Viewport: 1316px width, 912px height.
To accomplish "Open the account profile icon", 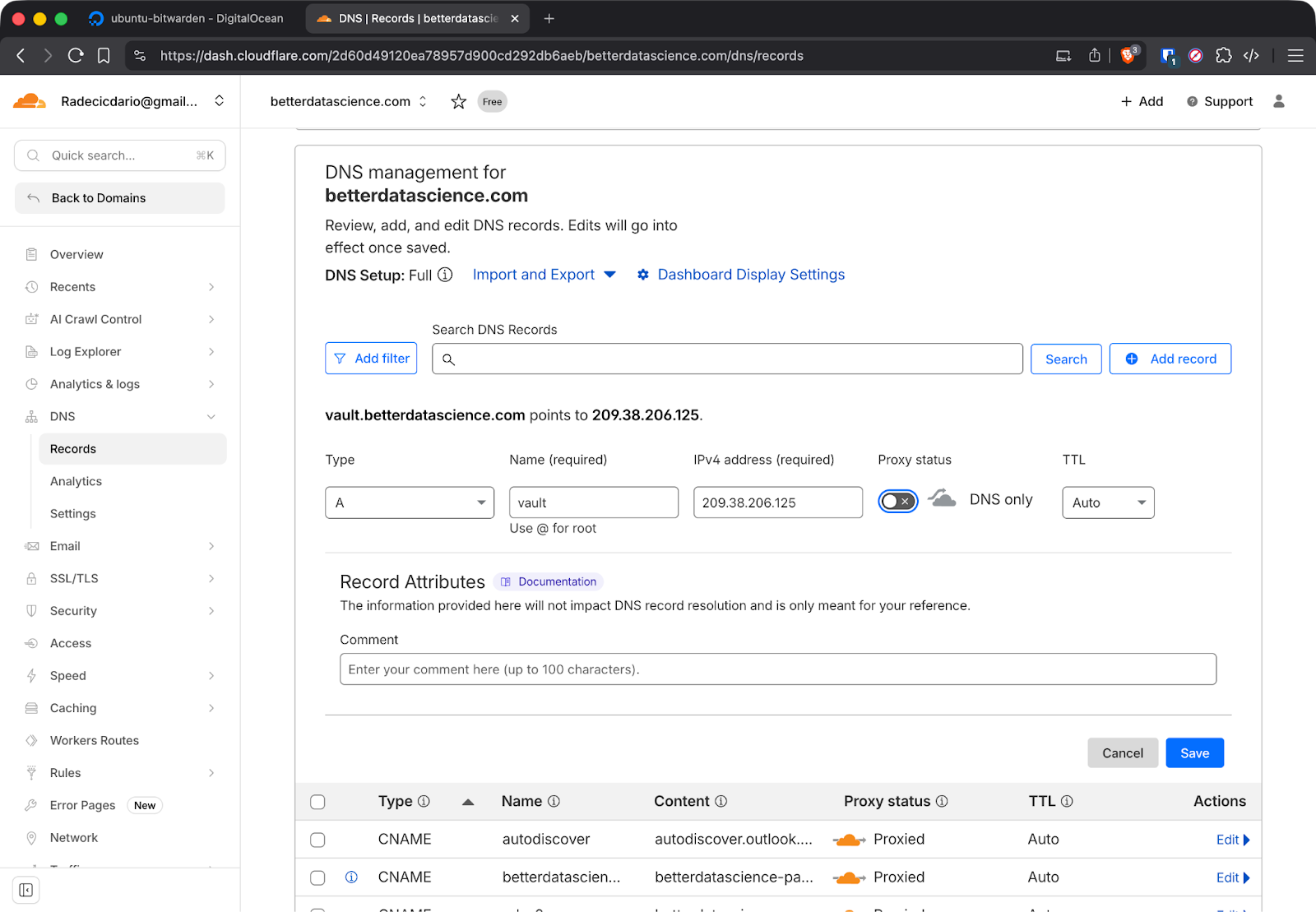I will 1278,101.
